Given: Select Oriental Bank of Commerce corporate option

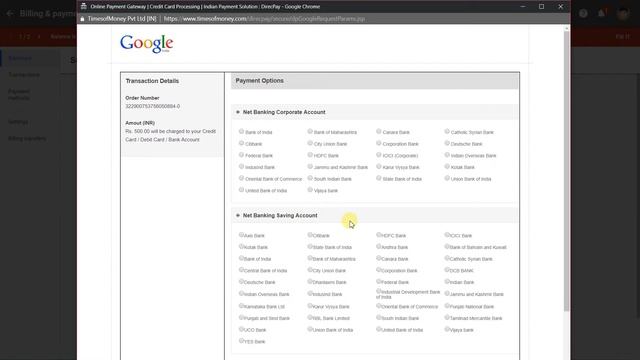Looking at the screenshot, I should (x=242, y=178).
